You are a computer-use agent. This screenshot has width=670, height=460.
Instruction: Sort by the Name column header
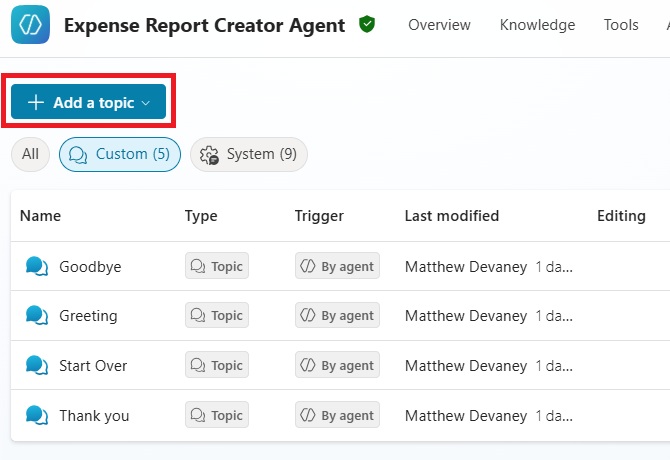(40, 216)
